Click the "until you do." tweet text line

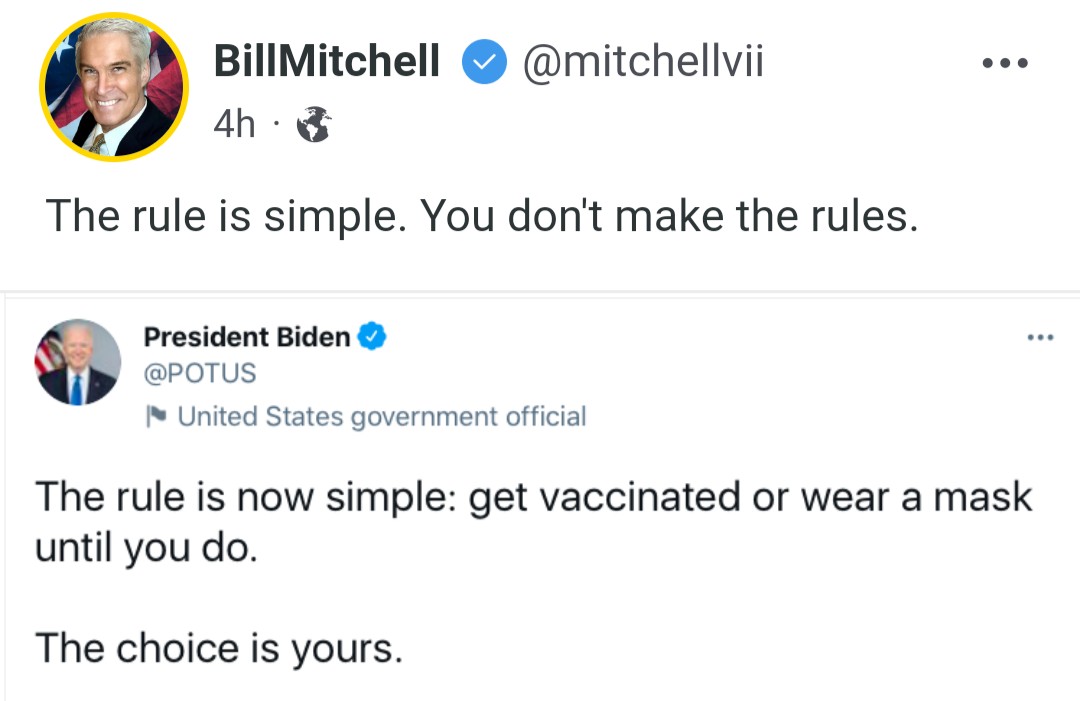coord(147,549)
